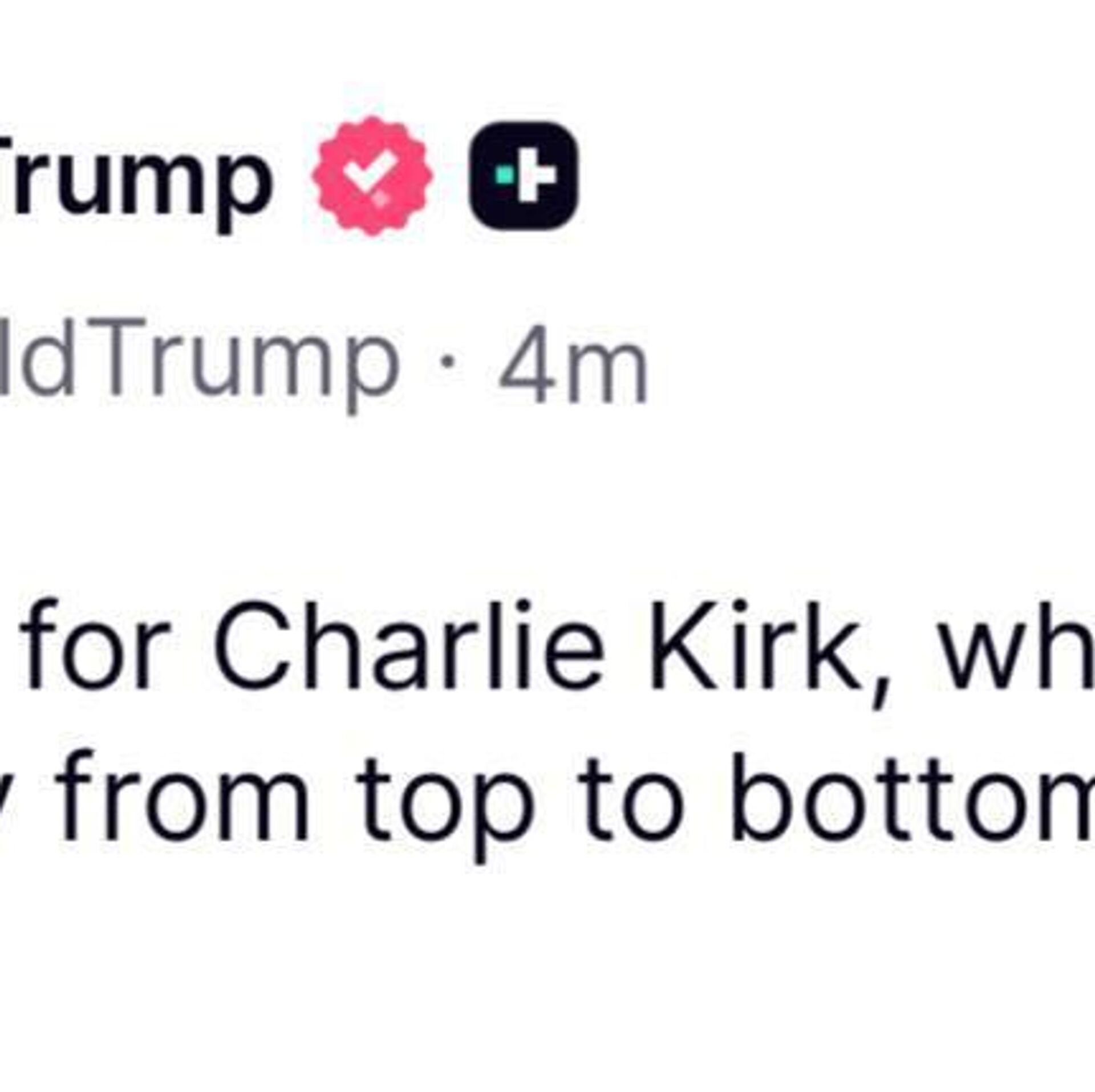
Task: Click the black plus-sign badge icon
Action: tap(524, 175)
